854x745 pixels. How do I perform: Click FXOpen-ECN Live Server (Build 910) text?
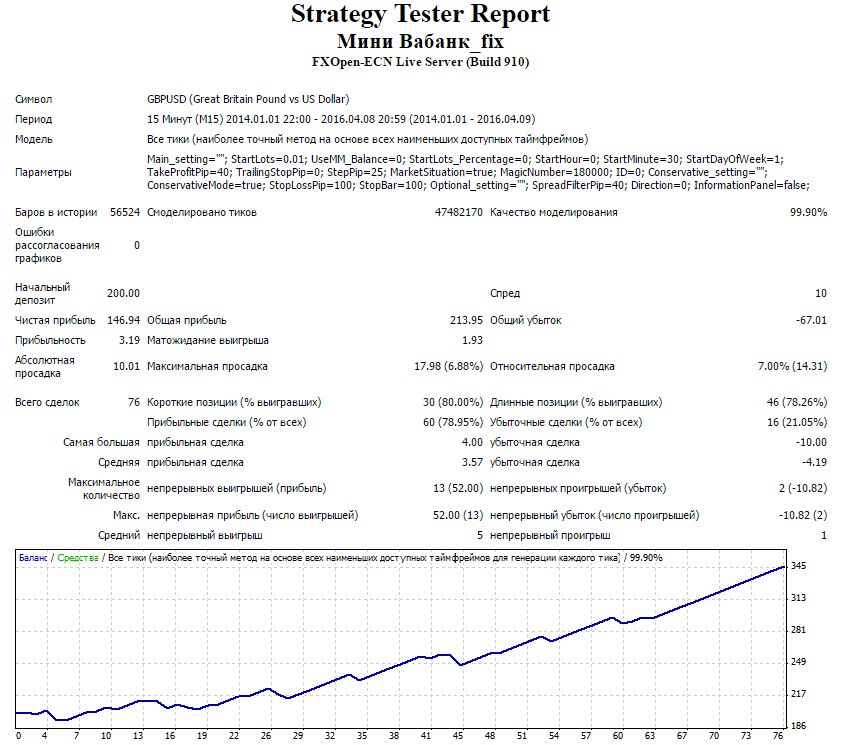[x=420, y=62]
